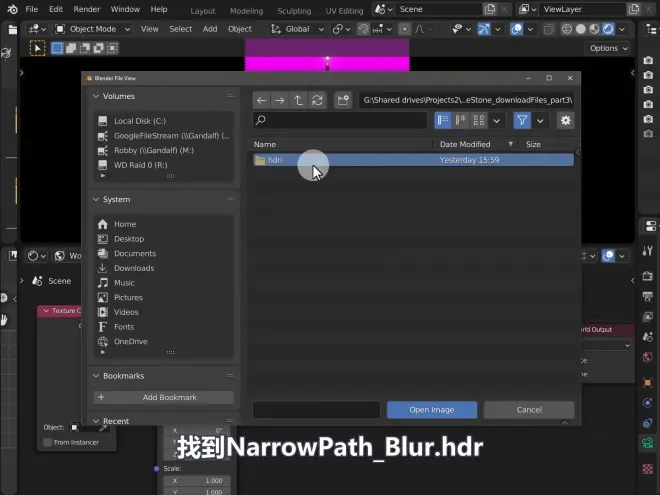
Task: Go to Music folder
Action: pos(164,283)
